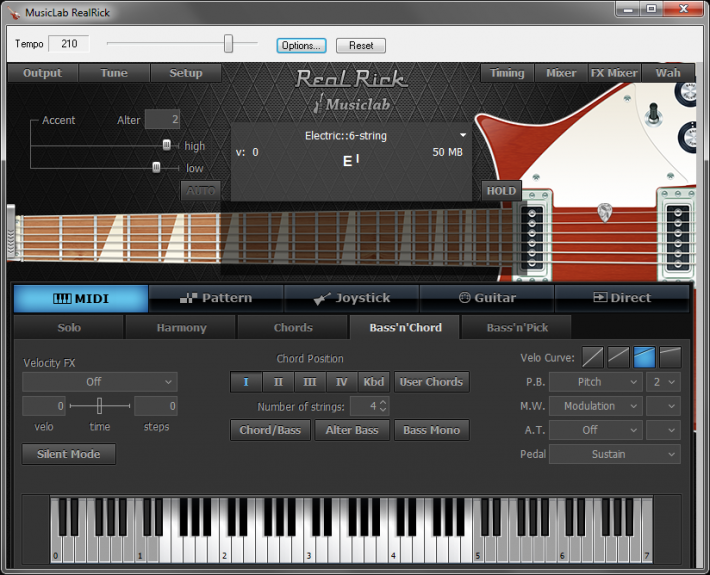
Task: Open the Bass'n'Pick tab
Action: click(x=517, y=327)
